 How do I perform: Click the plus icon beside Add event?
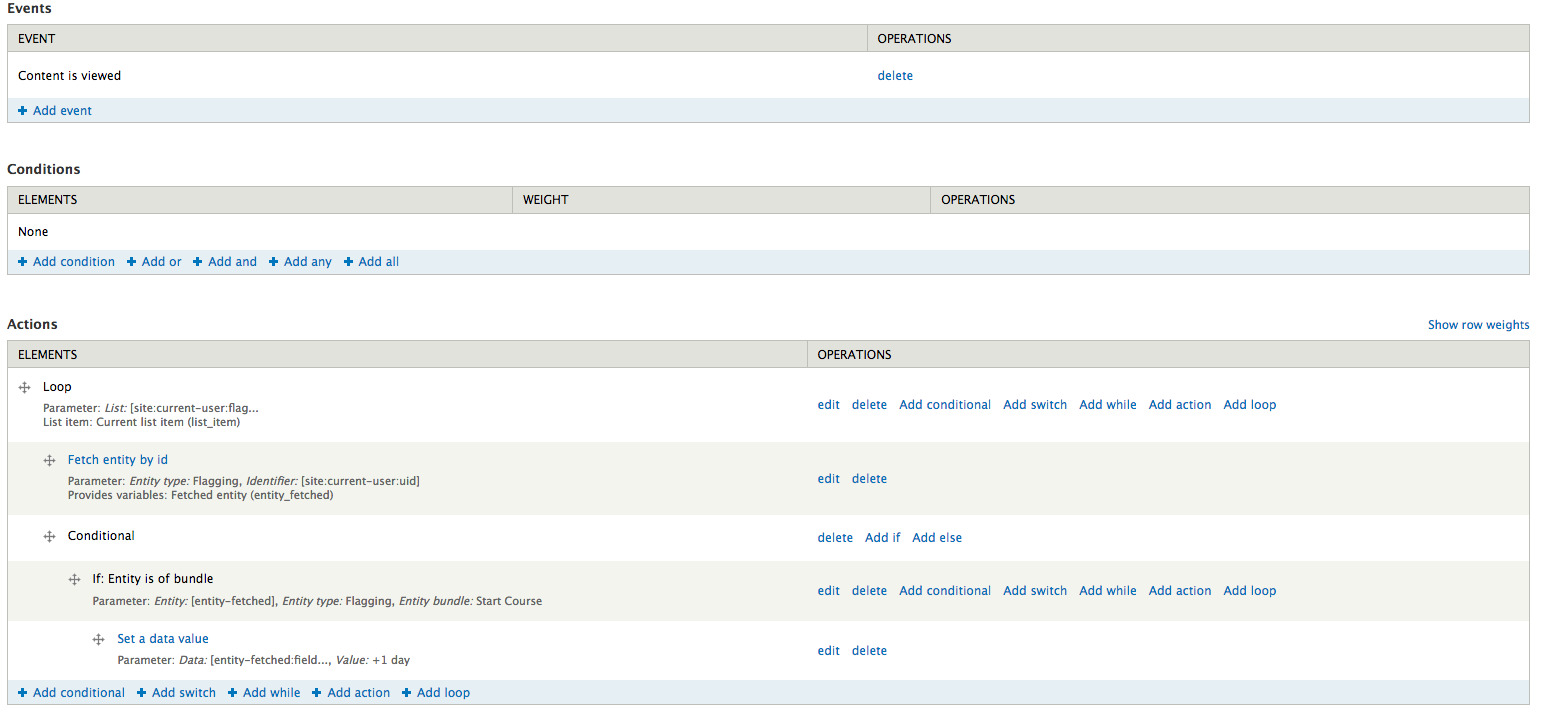[x=23, y=110]
